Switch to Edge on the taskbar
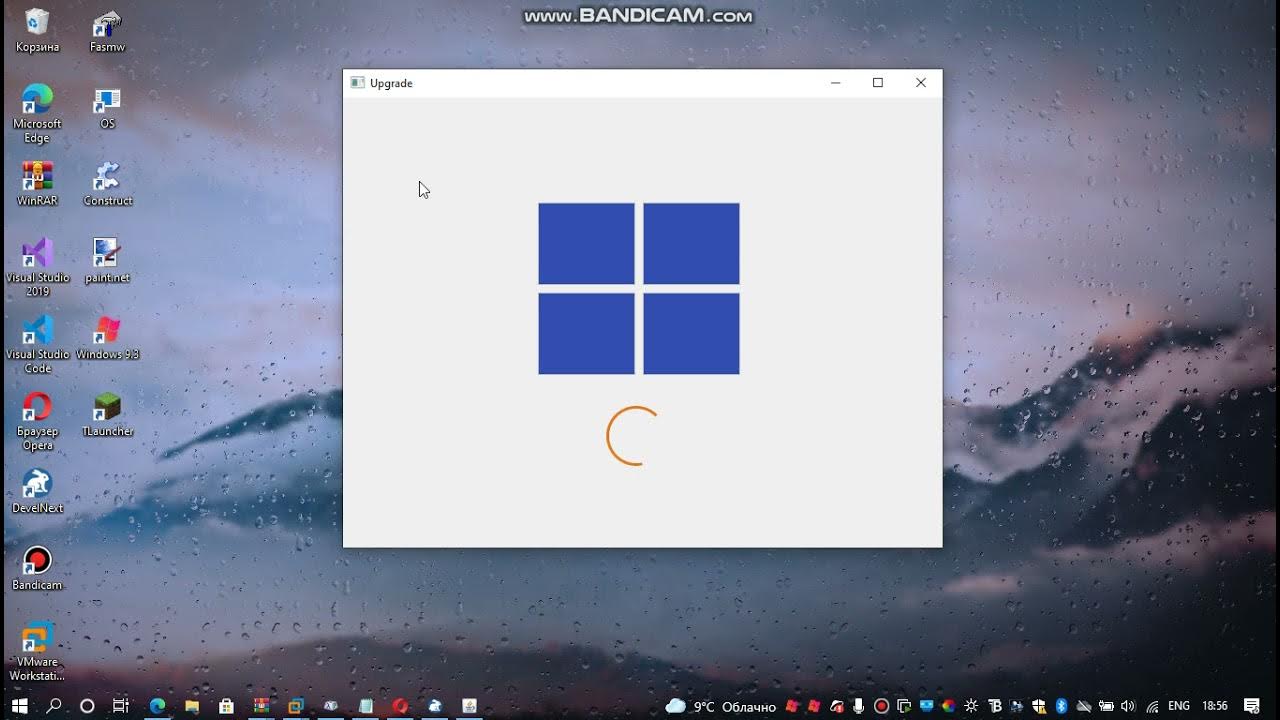Screen dimensions: 1280x720 click(x=158, y=706)
